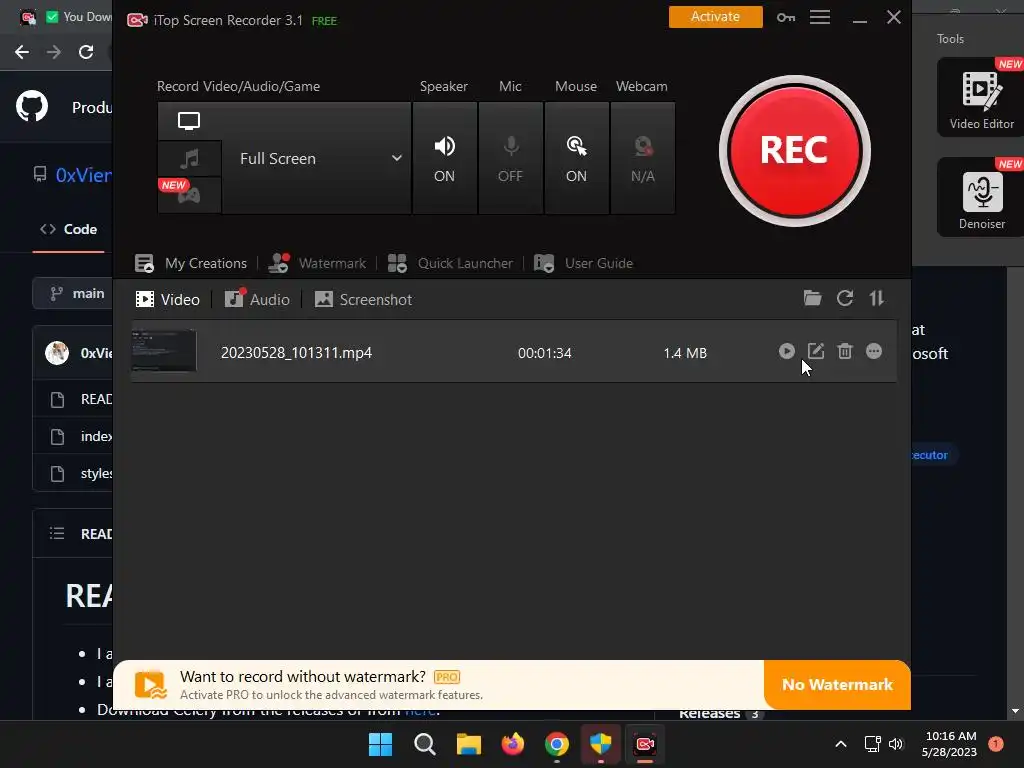Open My Creations
The height and width of the screenshot is (768, 1024).
click(x=191, y=263)
